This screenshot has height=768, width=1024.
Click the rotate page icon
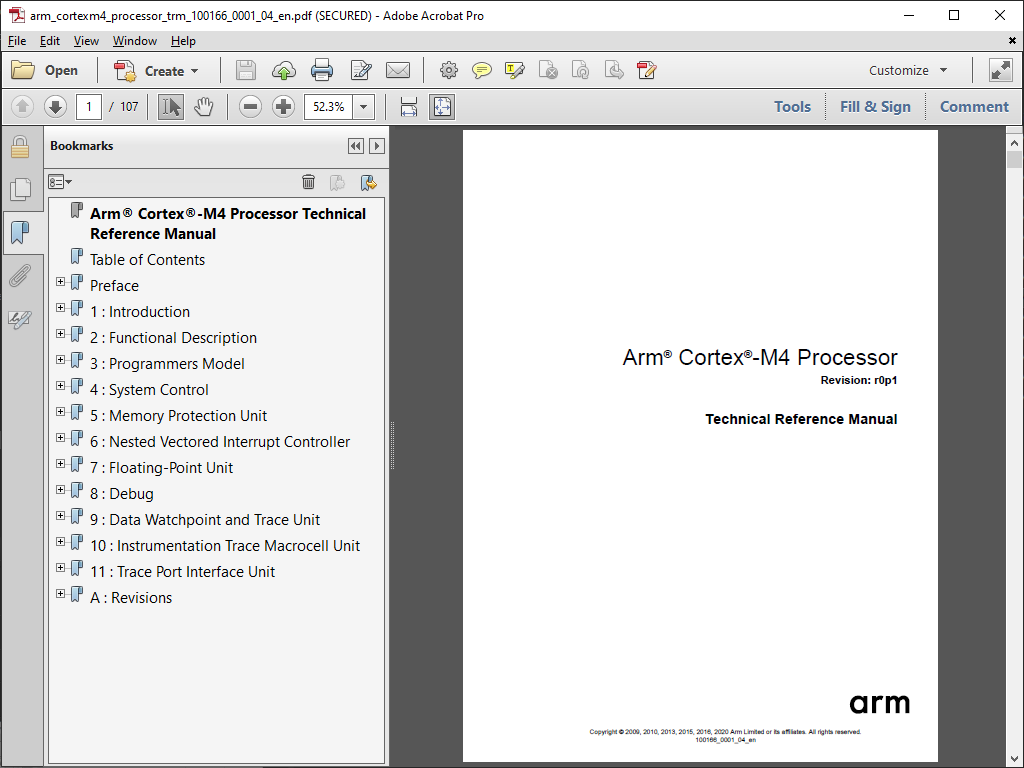pyautogui.click(x=581, y=71)
